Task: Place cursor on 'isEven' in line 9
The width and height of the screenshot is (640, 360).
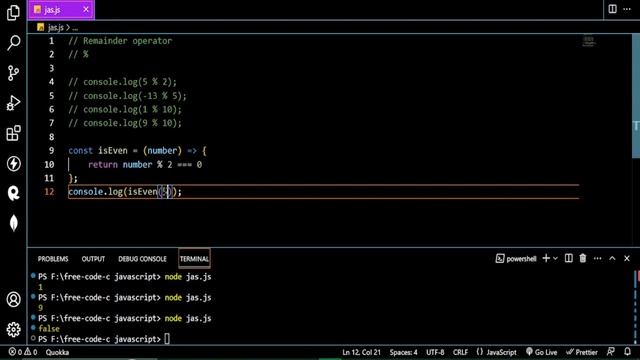Action: click(113, 150)
